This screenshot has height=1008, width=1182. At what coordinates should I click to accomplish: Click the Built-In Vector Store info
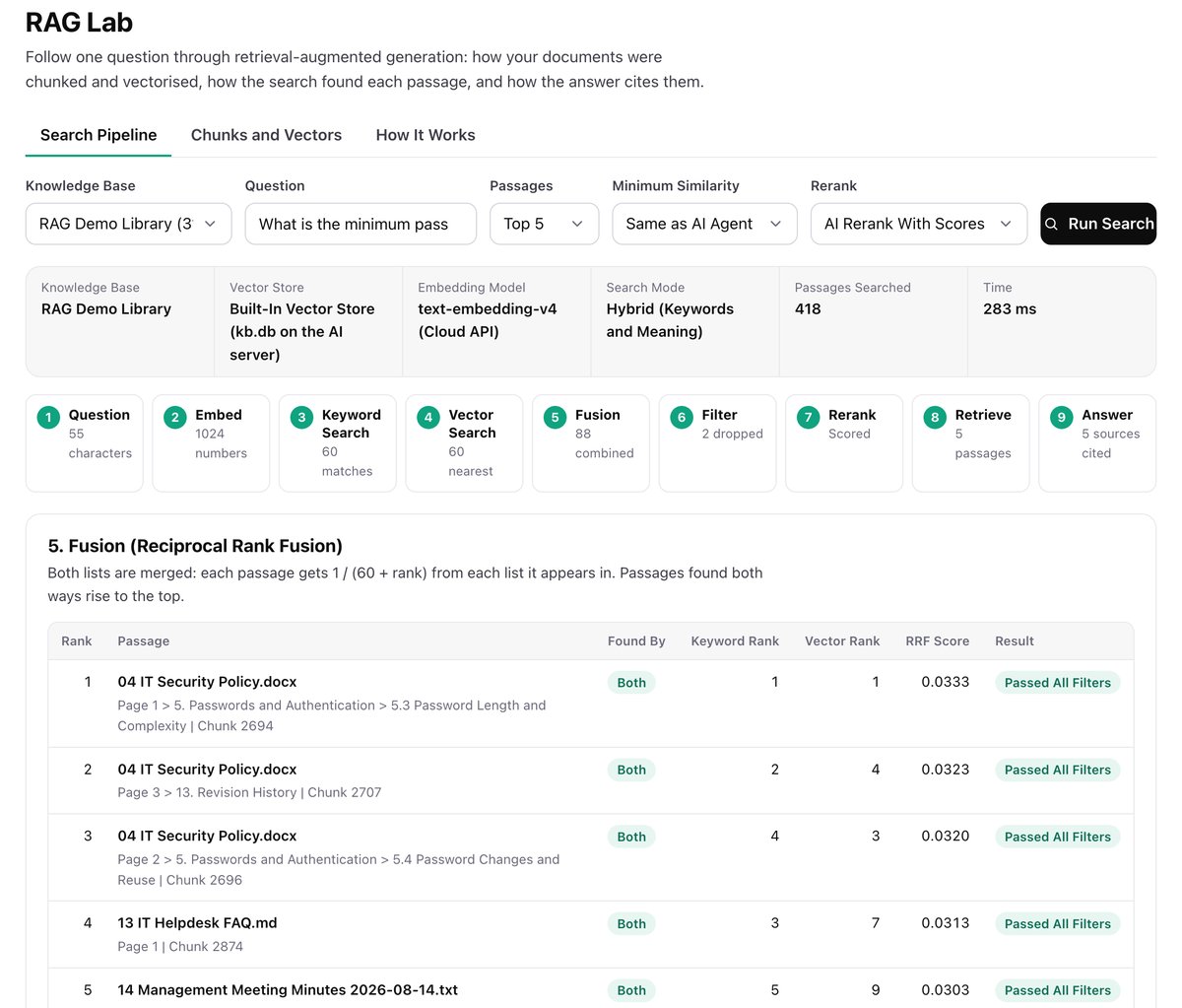coord(302,331)
